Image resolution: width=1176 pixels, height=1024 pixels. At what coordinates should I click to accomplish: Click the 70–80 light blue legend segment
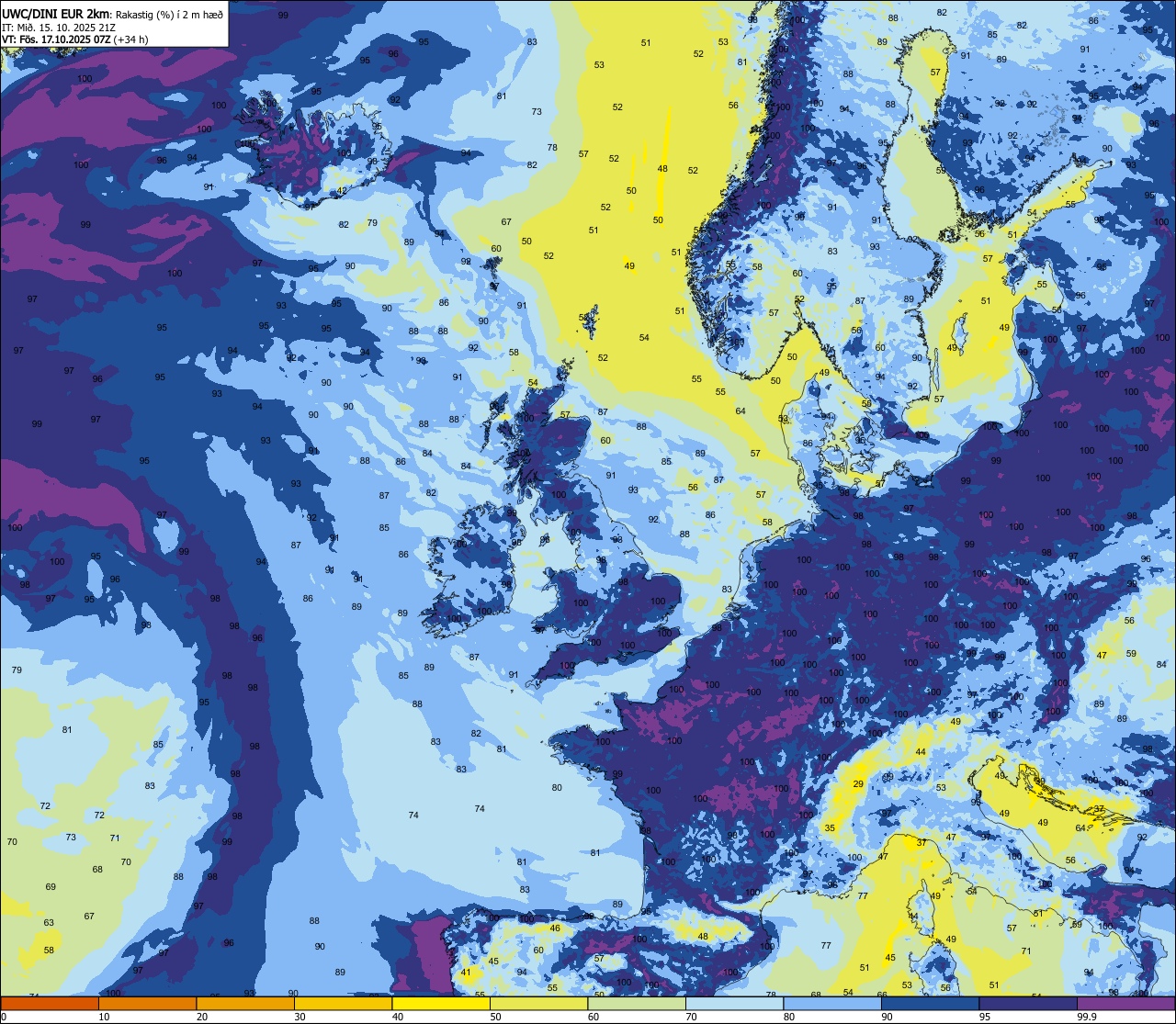coord(734,1003)
